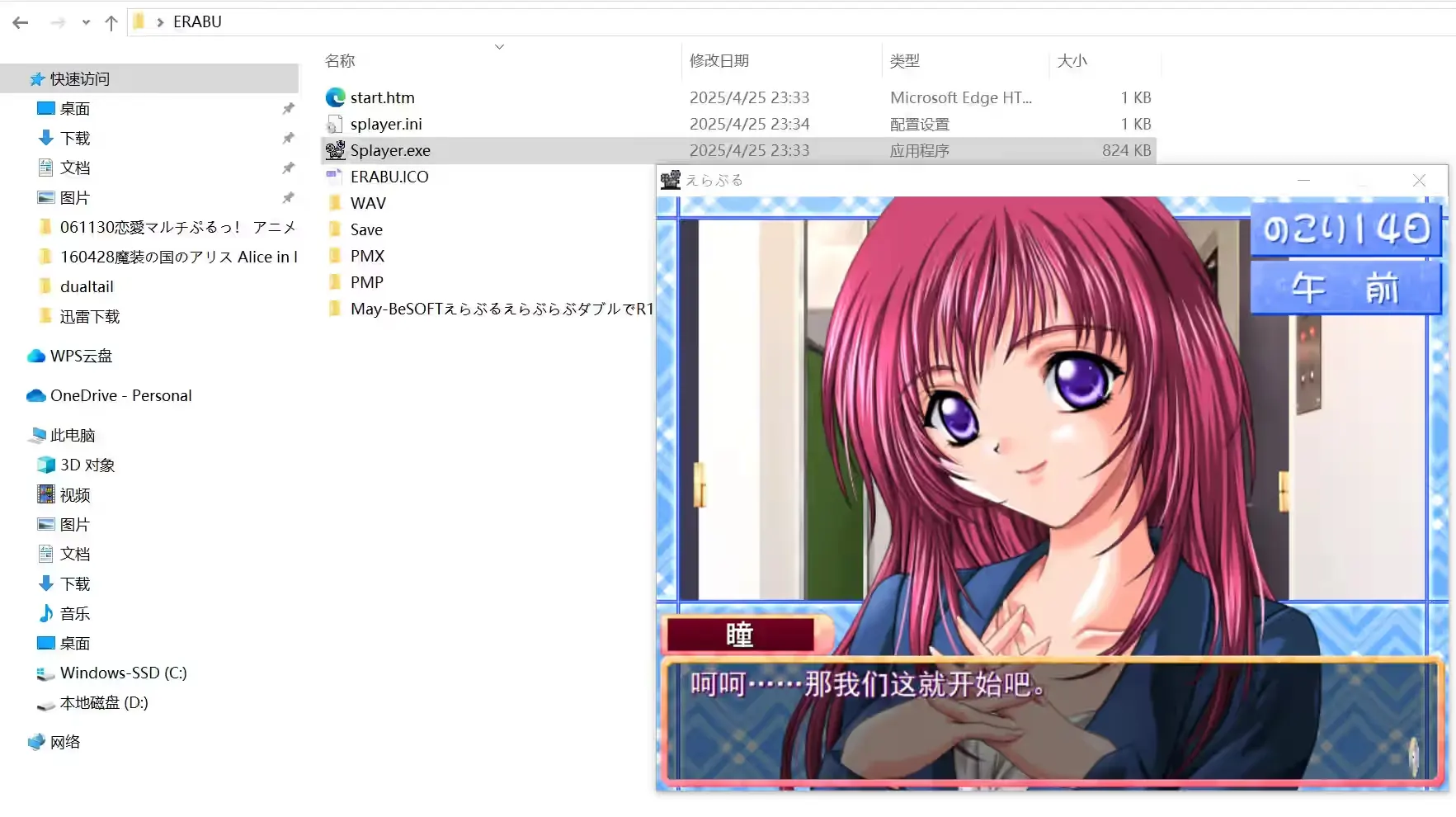The width and height of the screenshot is (1456, 817).
Task: Click the えらぶる game window icon
Action: tap(671, 180)
